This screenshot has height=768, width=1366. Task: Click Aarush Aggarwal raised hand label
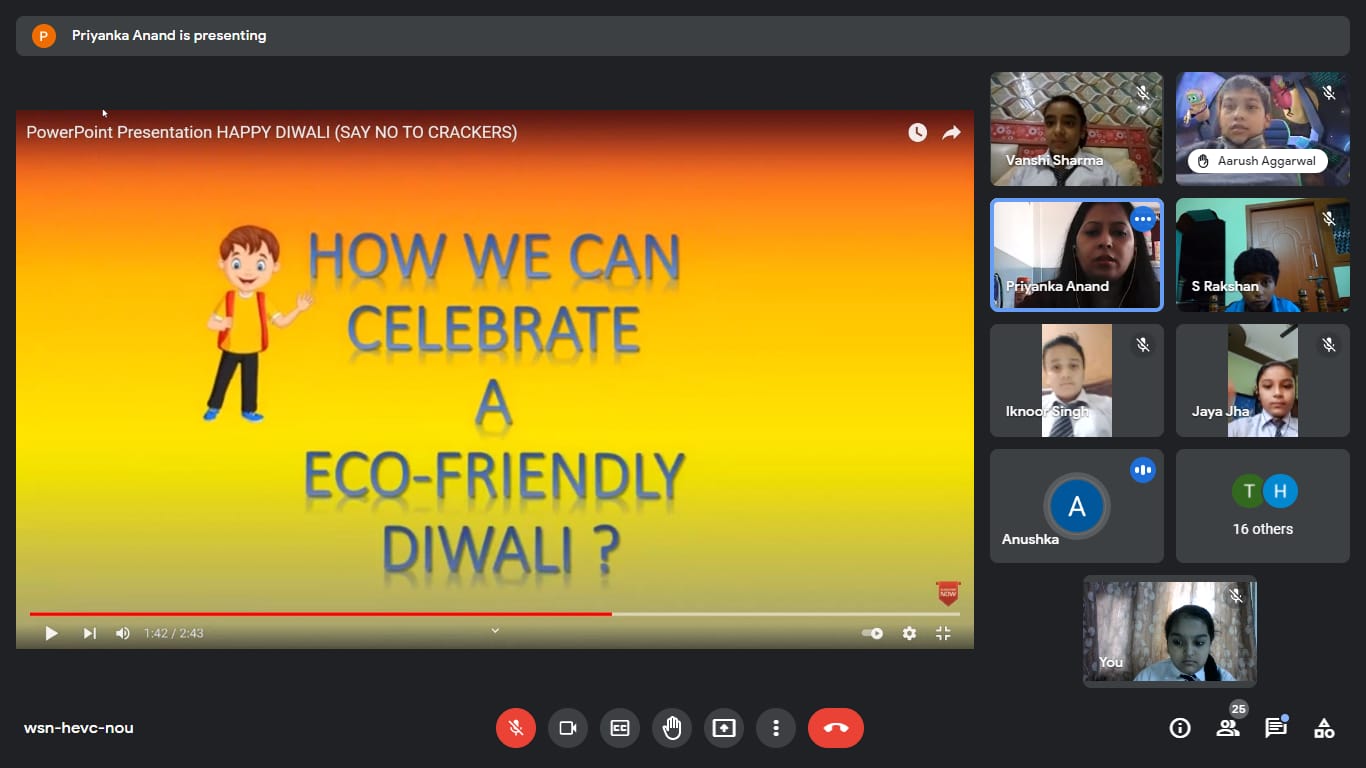click(x=1258, y=160)
